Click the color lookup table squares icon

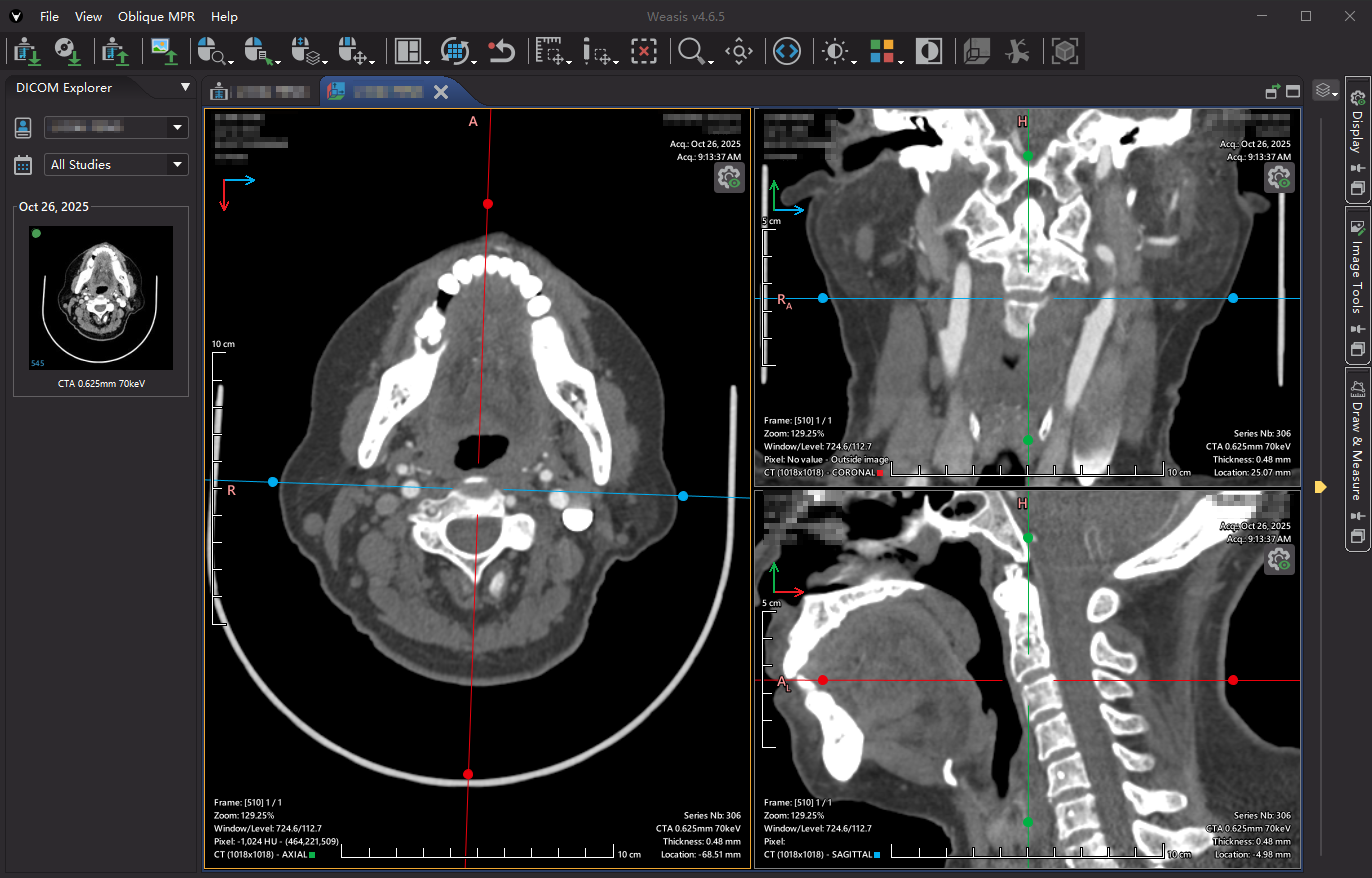point(882,51)
